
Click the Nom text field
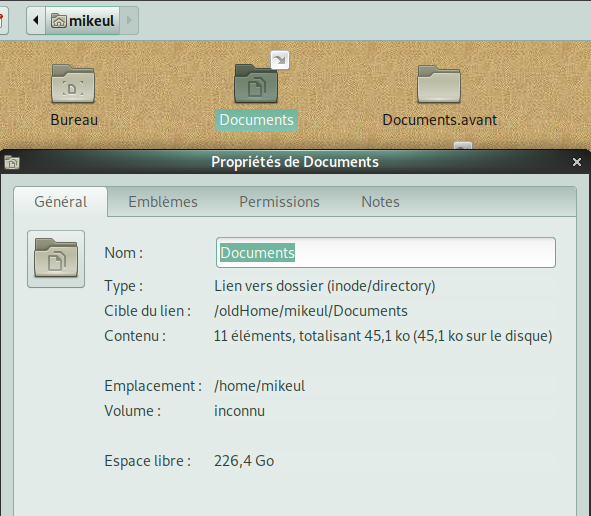(x=386, y=253)
